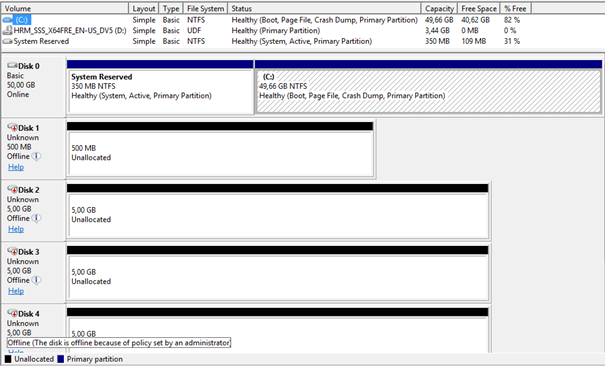Sort by the Capacity column header
605x366 pixels.
pos(439,8)
